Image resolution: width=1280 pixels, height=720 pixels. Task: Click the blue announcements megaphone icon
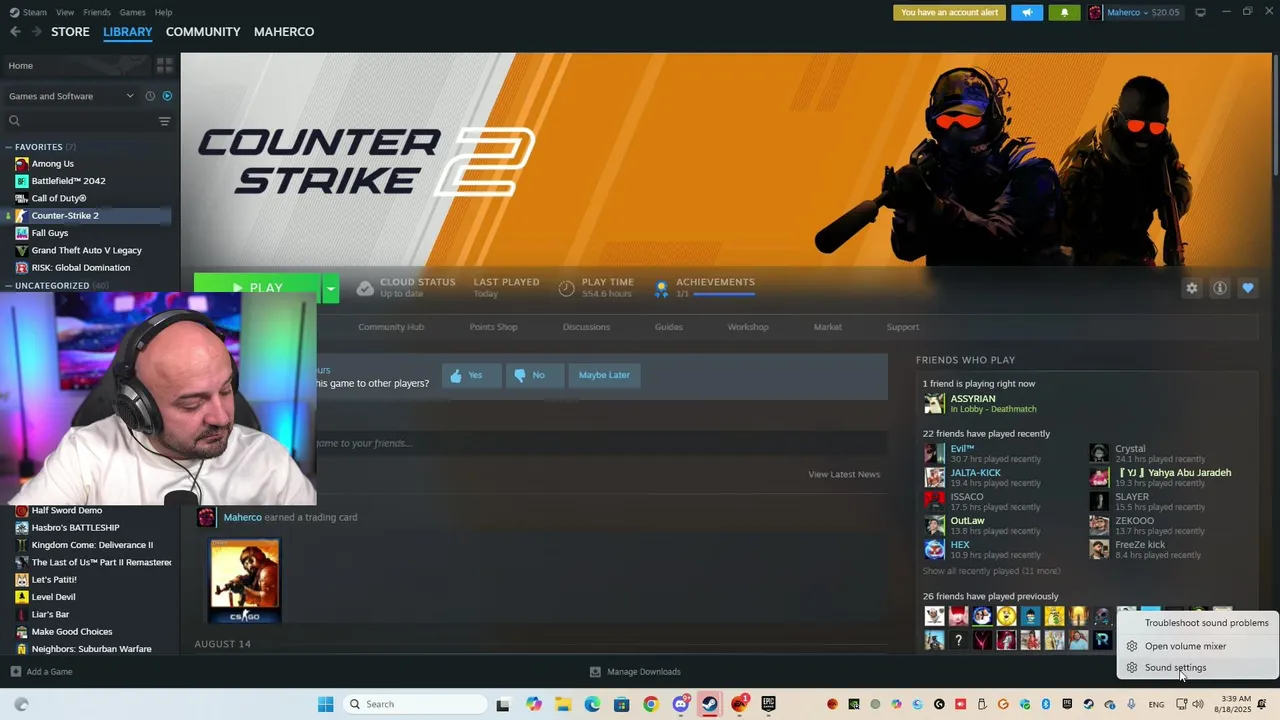click(1026, 12)
